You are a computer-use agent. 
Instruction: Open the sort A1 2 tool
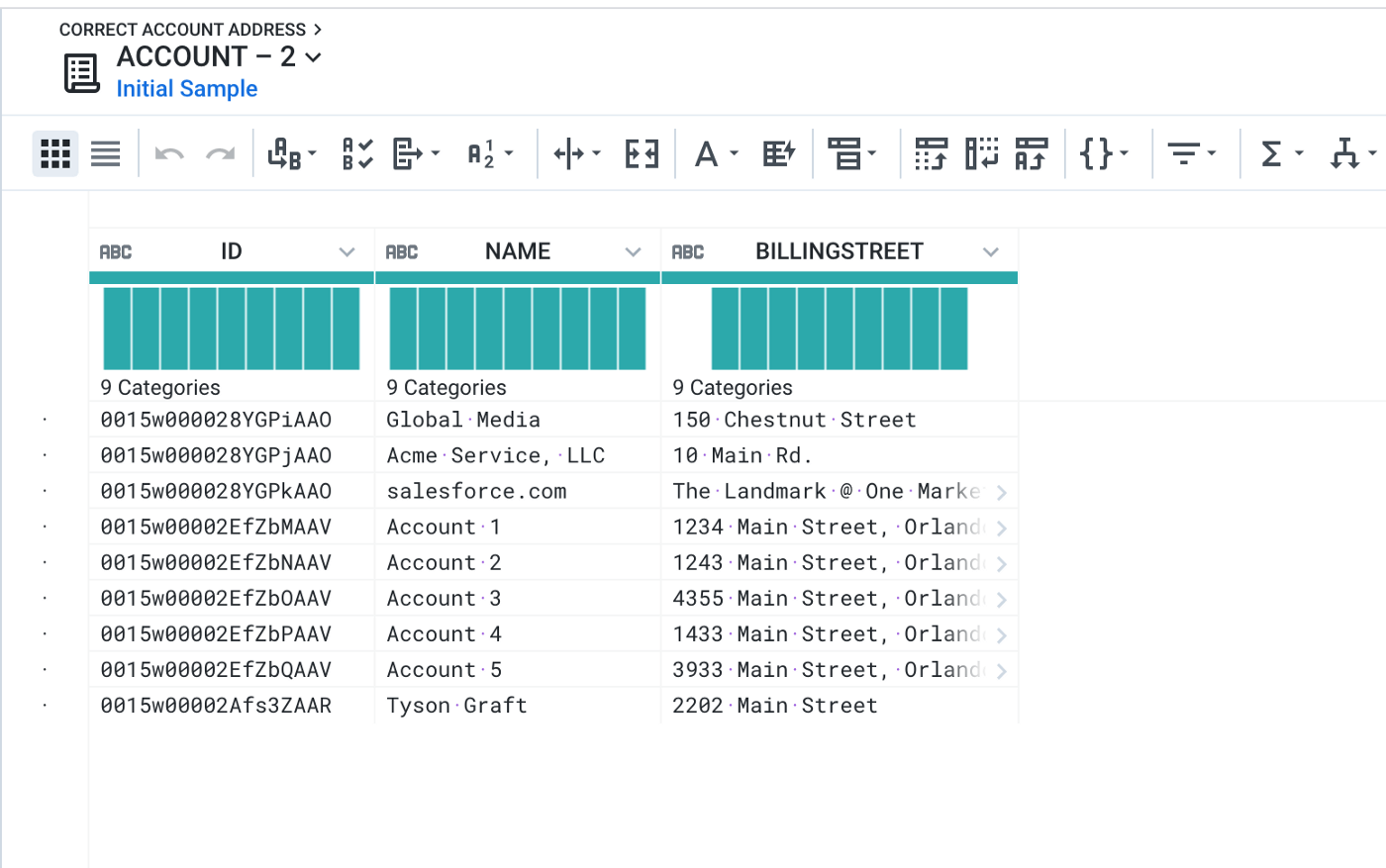click(490, 153)
